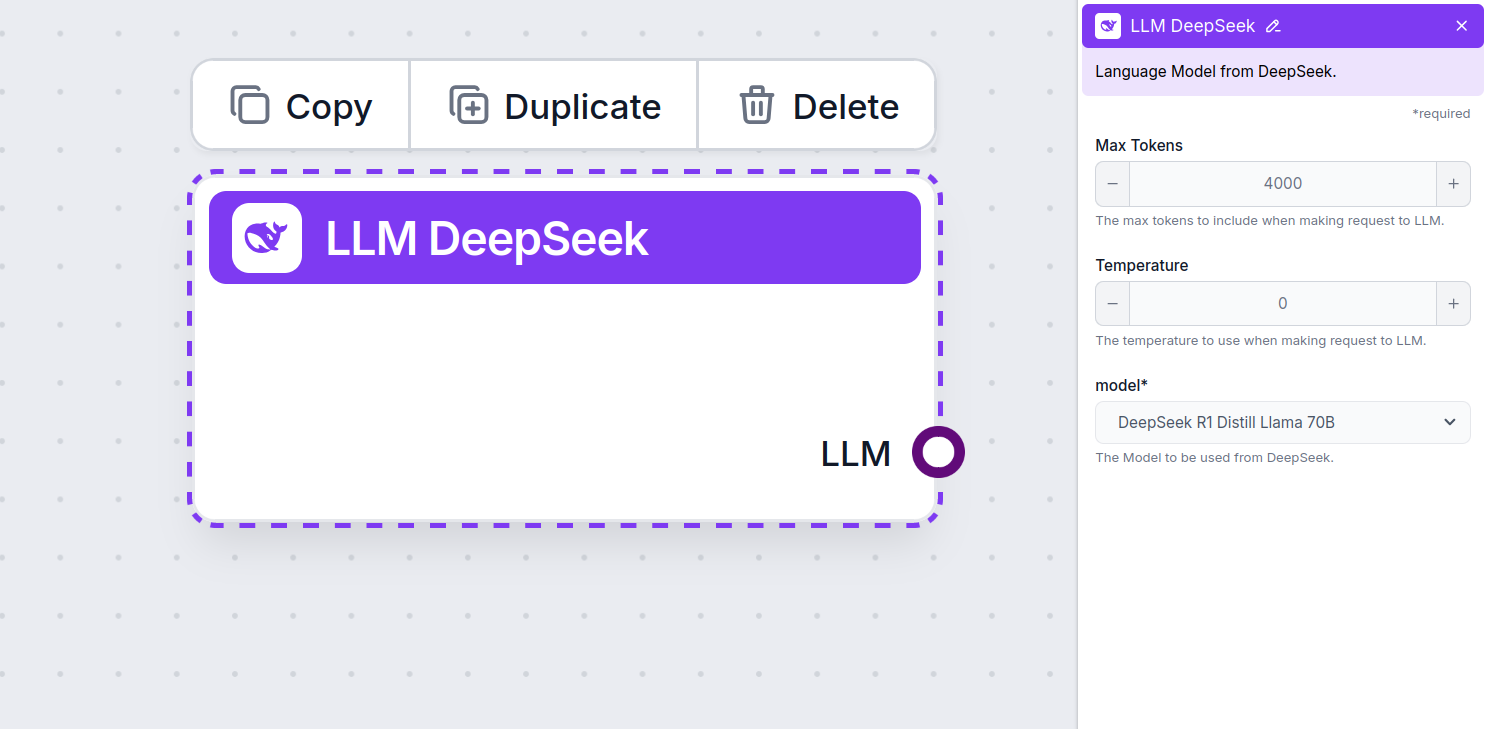The height and width of the screenshot is (729, 1487).
Task: Click the chevron next to DeepSeek R1 Distill Llama 70B
Action: pos(1449,422)
